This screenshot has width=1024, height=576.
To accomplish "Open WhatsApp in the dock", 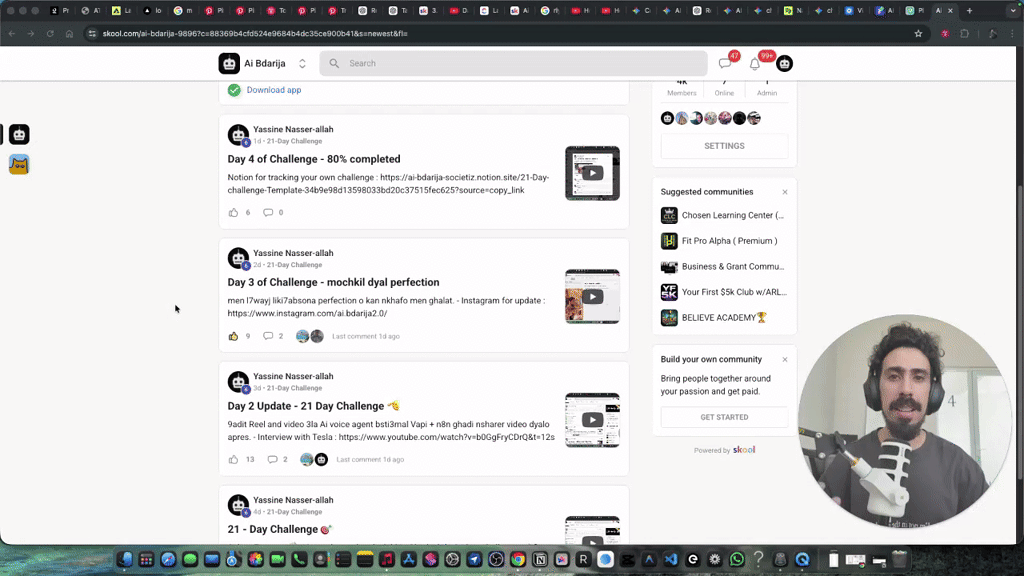I will point(737,560).
